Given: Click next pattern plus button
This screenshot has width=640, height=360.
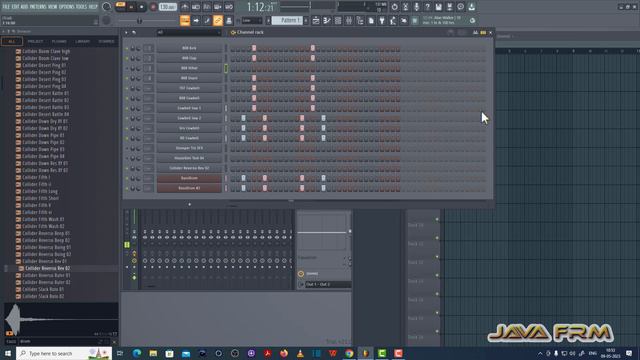Looking at the screenshot, I should click(x=306, y=20).
